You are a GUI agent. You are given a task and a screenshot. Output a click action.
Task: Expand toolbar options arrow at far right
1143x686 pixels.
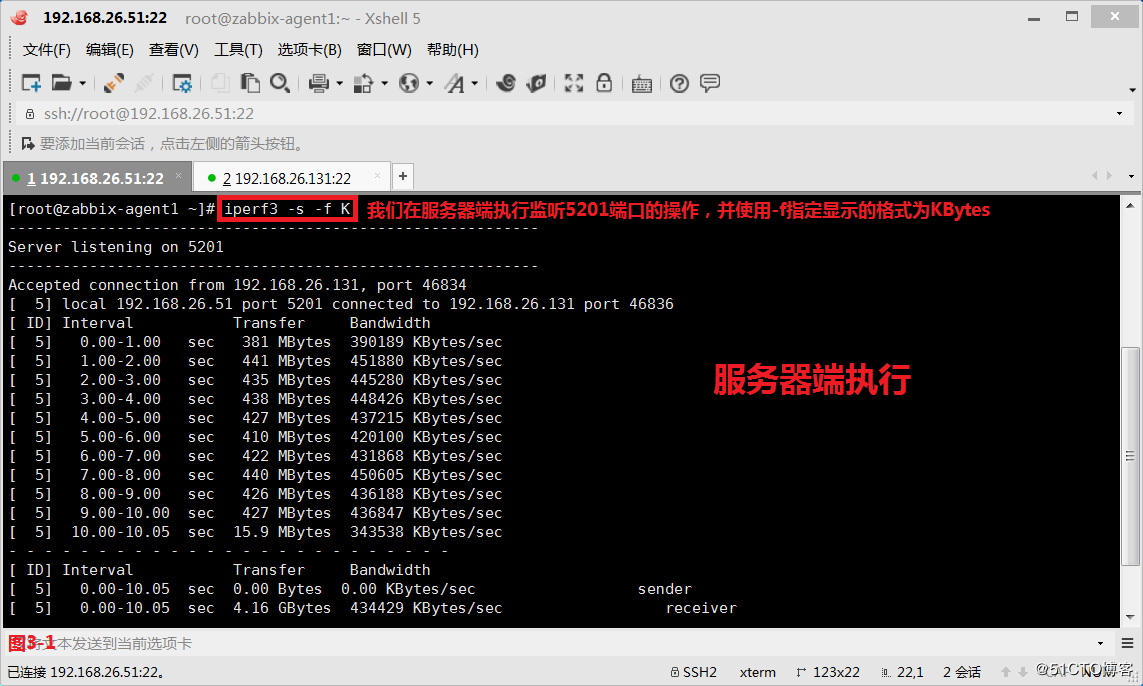pyautogui.click(x=1132, y=90)
